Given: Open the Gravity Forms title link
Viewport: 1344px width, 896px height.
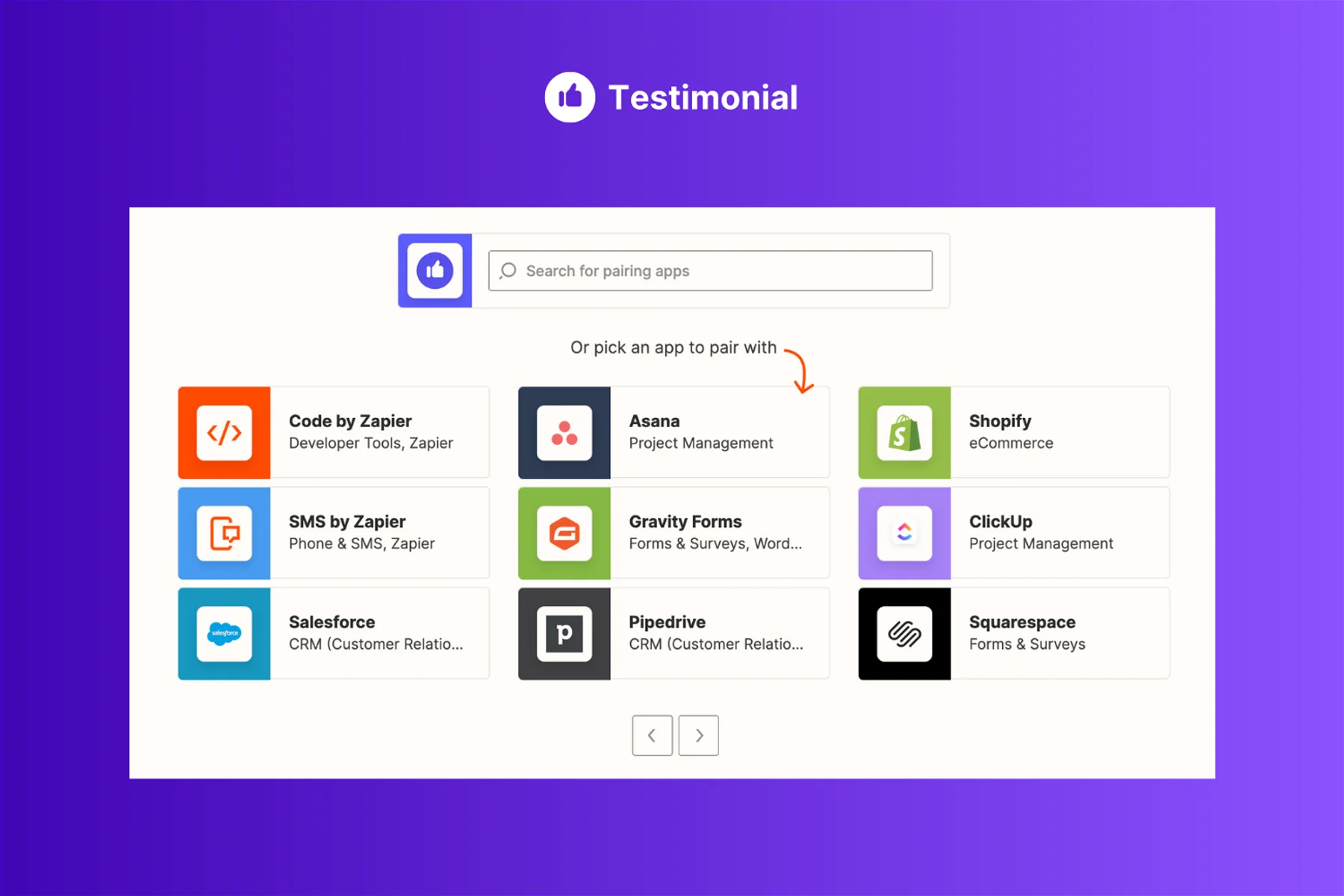Looking at the screenshot, I should tap(685, 521).
